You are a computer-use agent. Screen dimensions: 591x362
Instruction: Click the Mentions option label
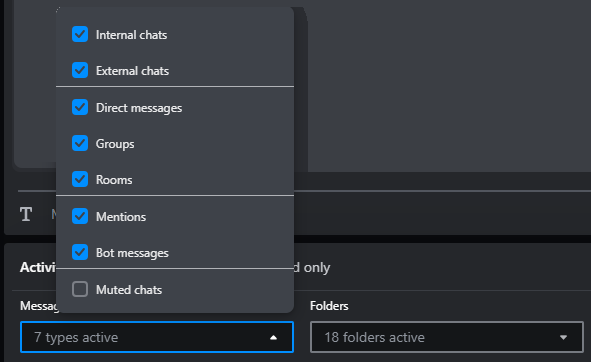pos(121,217)
